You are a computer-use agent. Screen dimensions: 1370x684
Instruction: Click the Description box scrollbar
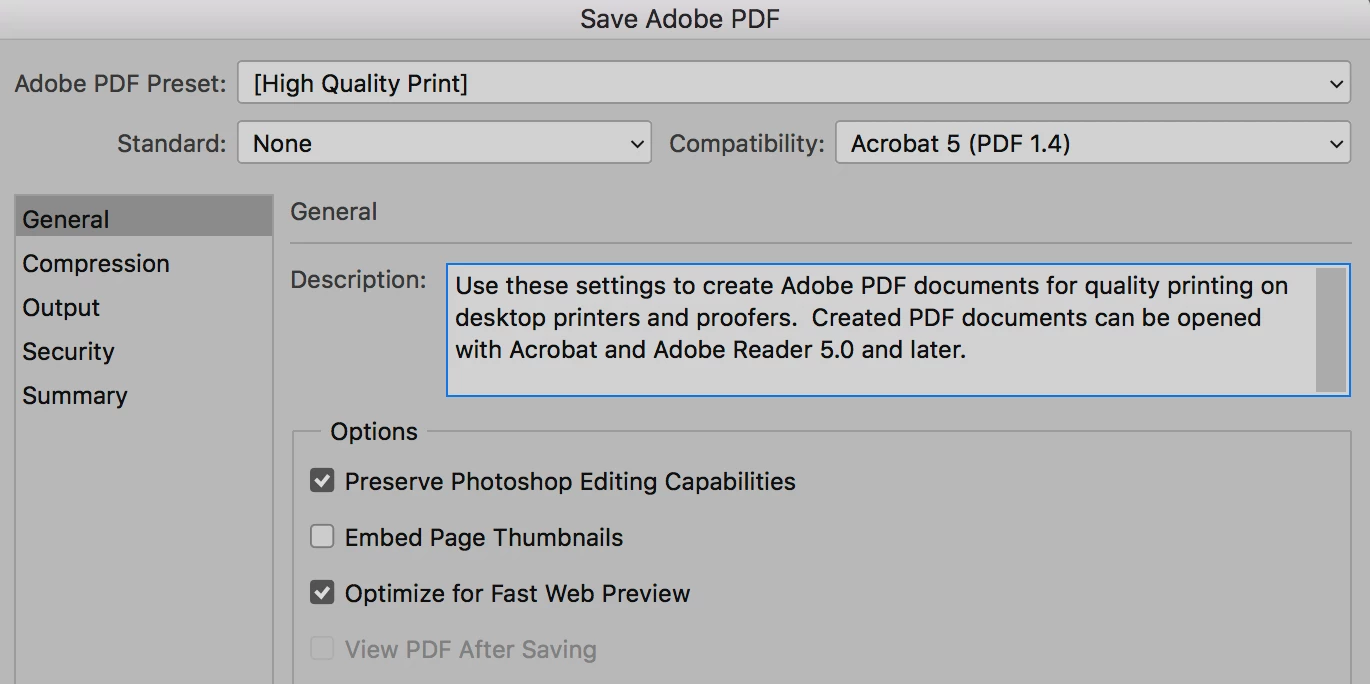coord(1331,330)
